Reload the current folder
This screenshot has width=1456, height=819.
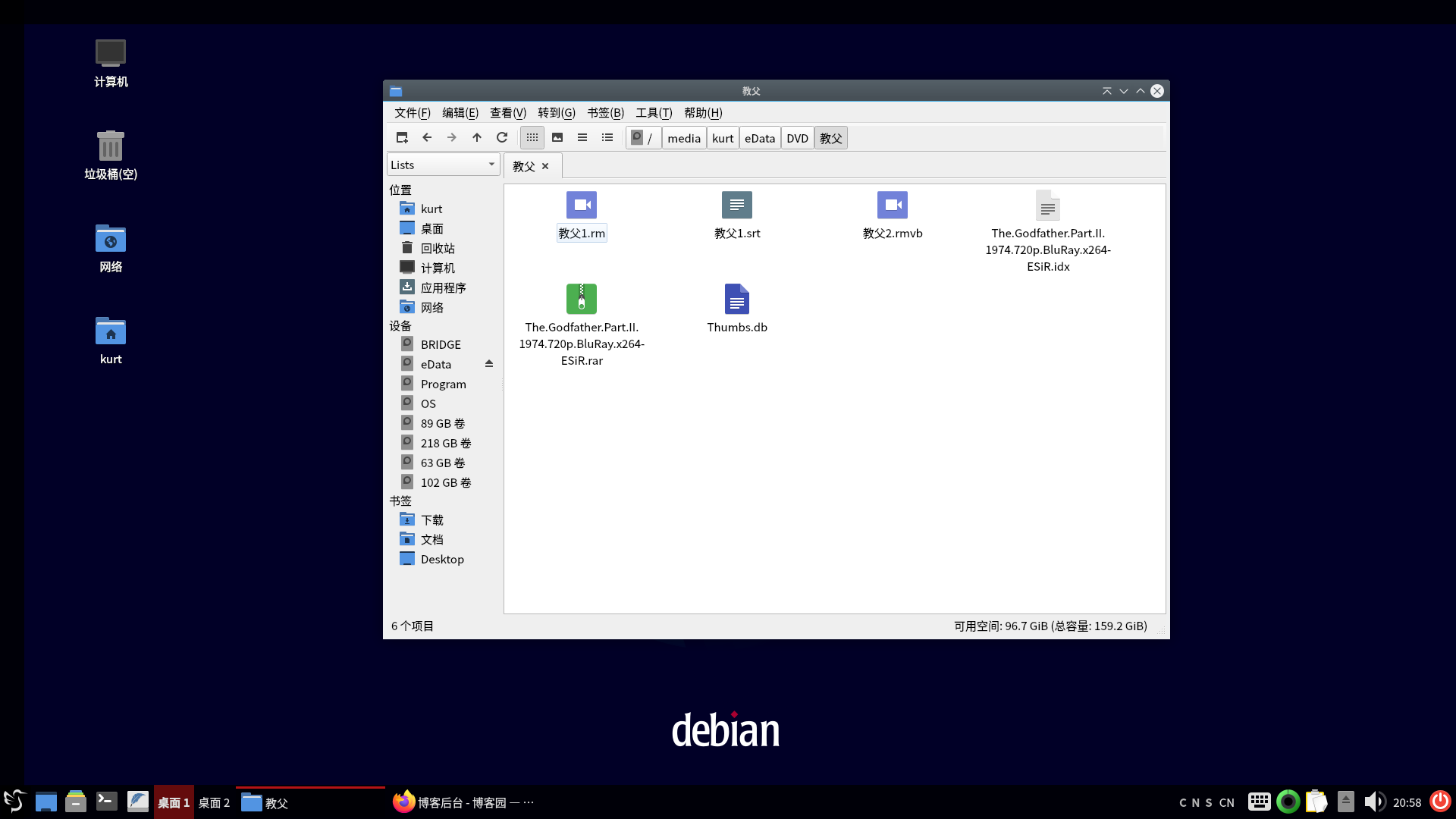point(502,137)
